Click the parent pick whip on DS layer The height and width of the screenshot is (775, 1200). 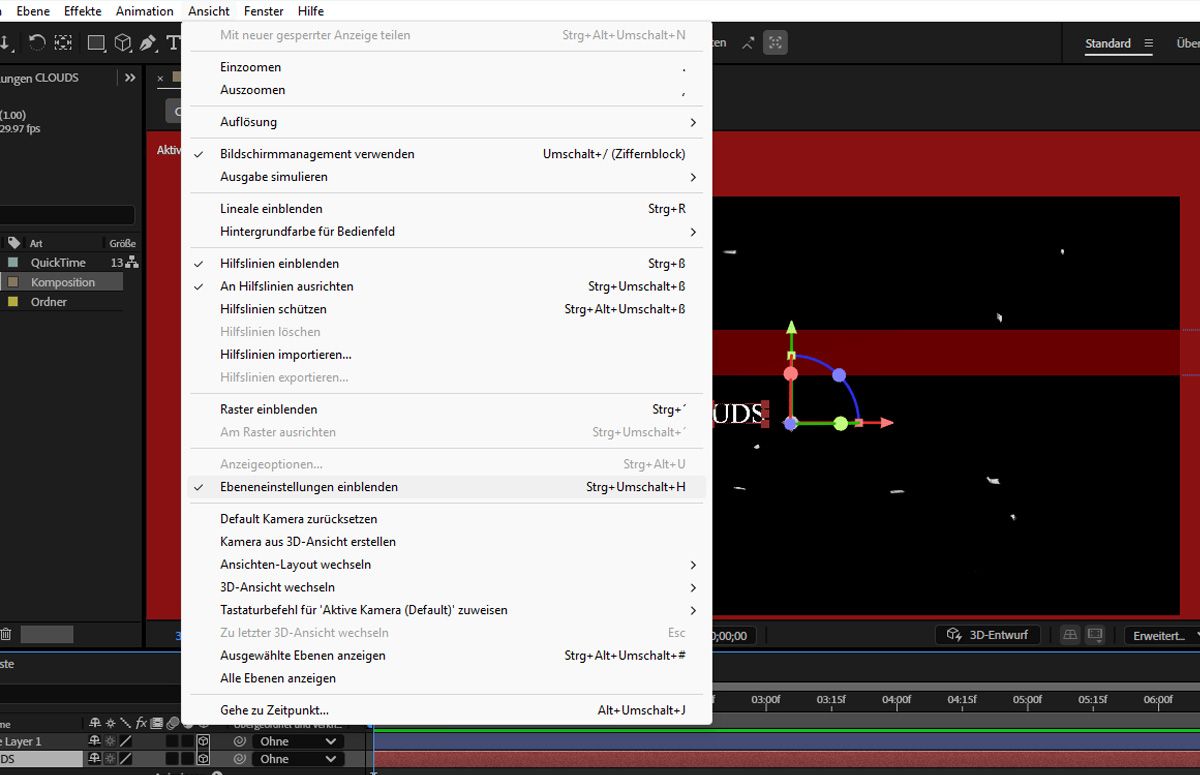pyautogui.click(x=239, y=759)
